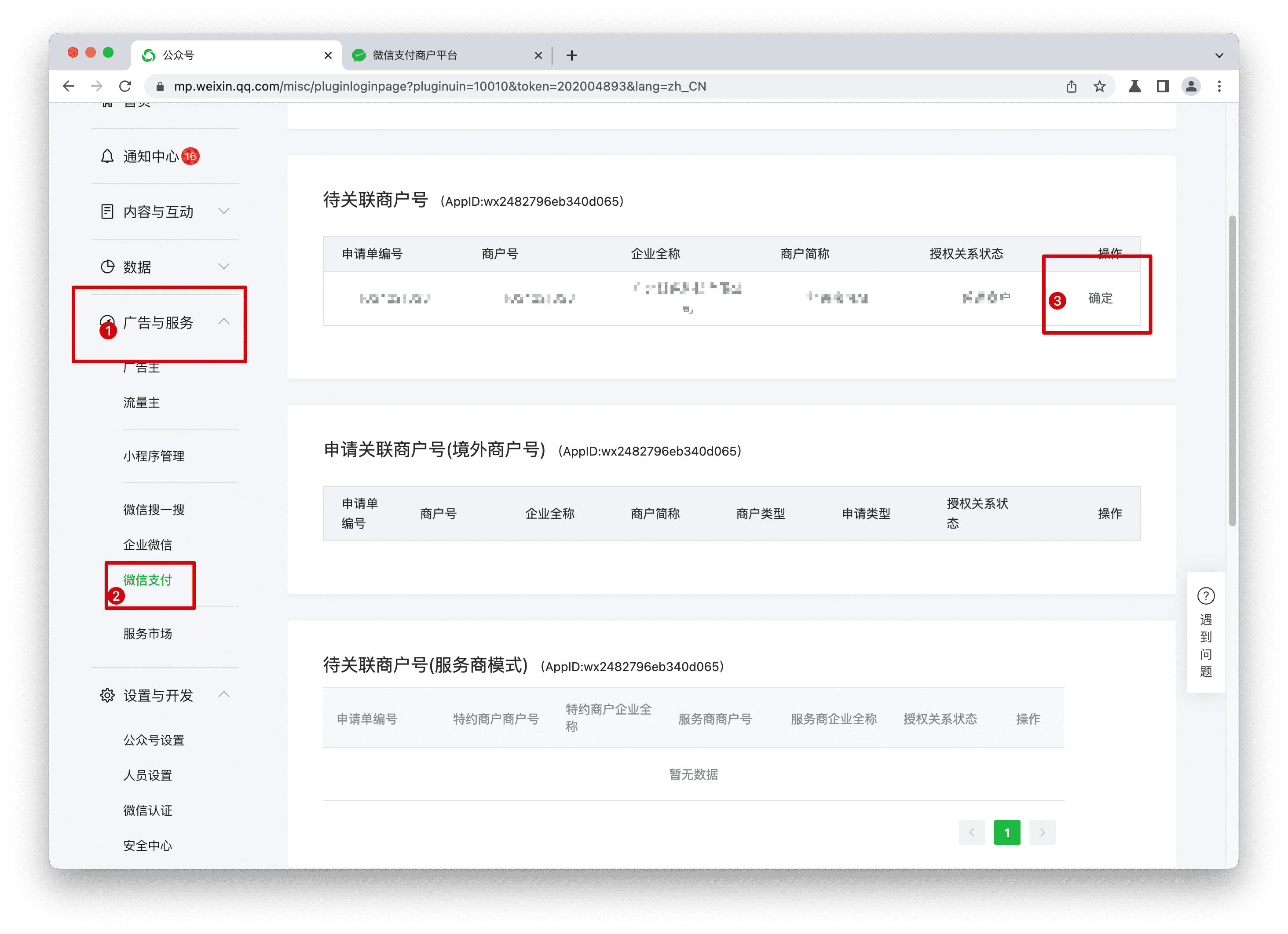Open the 微信认证 settings entry
Screen dimensions: 1288x934
pos(148,810)
